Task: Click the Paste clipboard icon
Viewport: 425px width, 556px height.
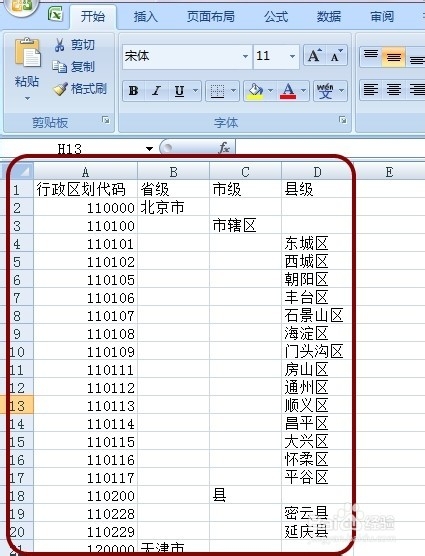Action: tap(27, 53)
